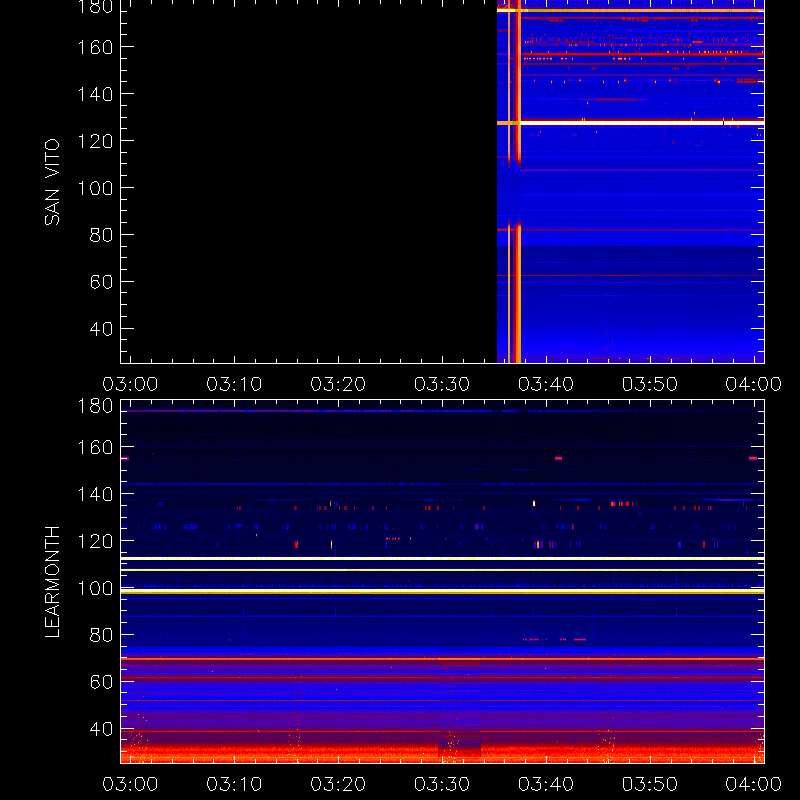The image size is (800, 800).
Task: Click 03:10 time label under San Vito plot
Action: click(x=234, y=384)
